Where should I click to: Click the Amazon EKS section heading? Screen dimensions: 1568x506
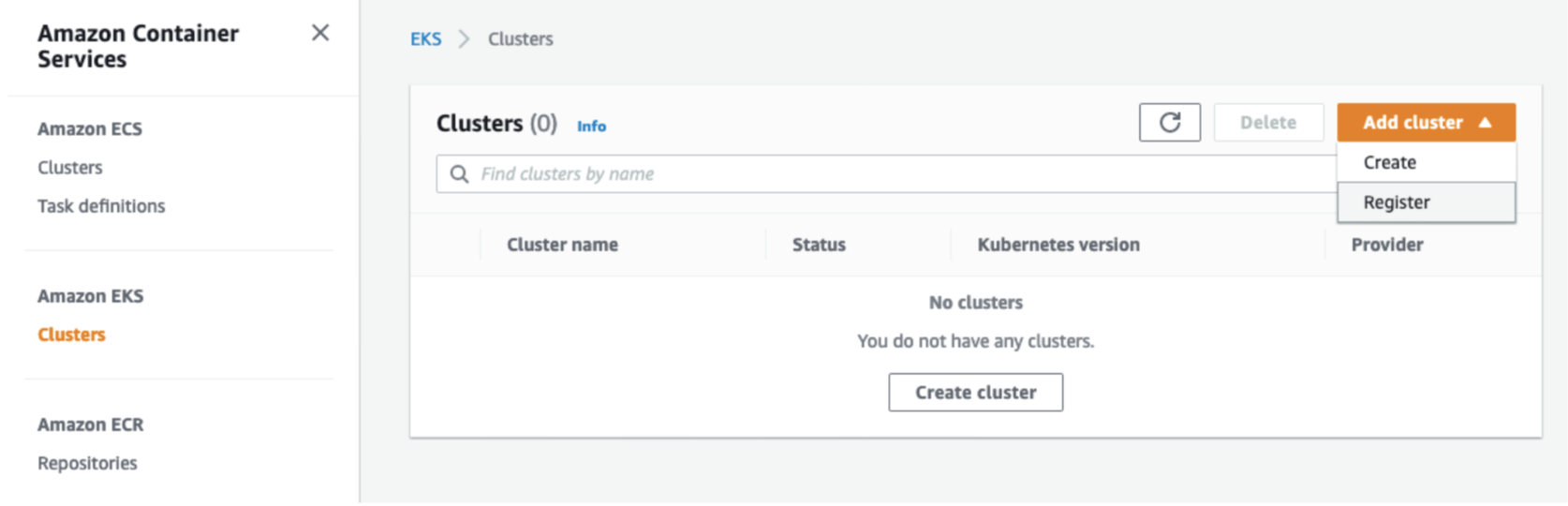click(x=90, y=296)
